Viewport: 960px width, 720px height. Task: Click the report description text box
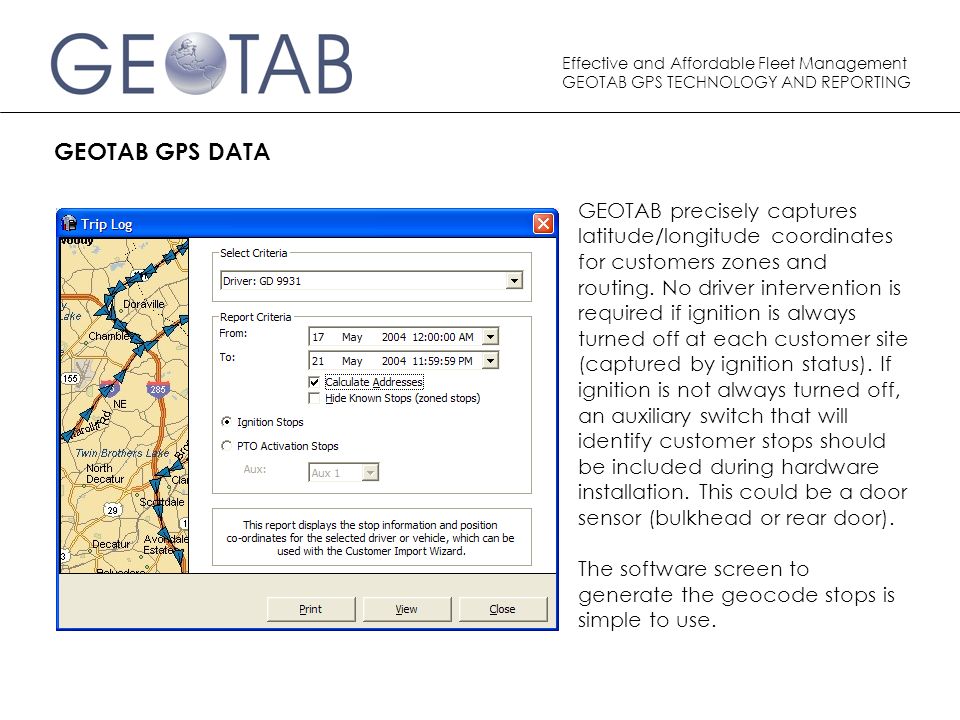tap(372, 538)
